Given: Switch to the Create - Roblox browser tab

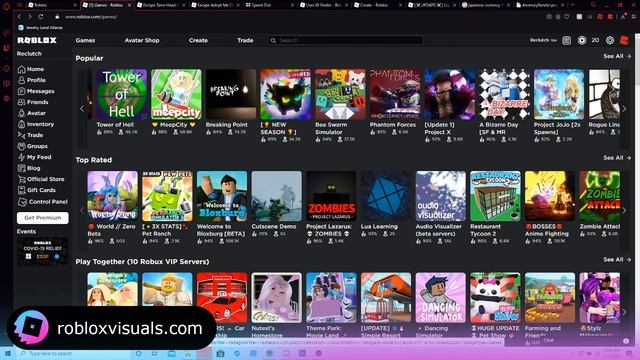Looking at the screenshot, I should coord(377,5).
